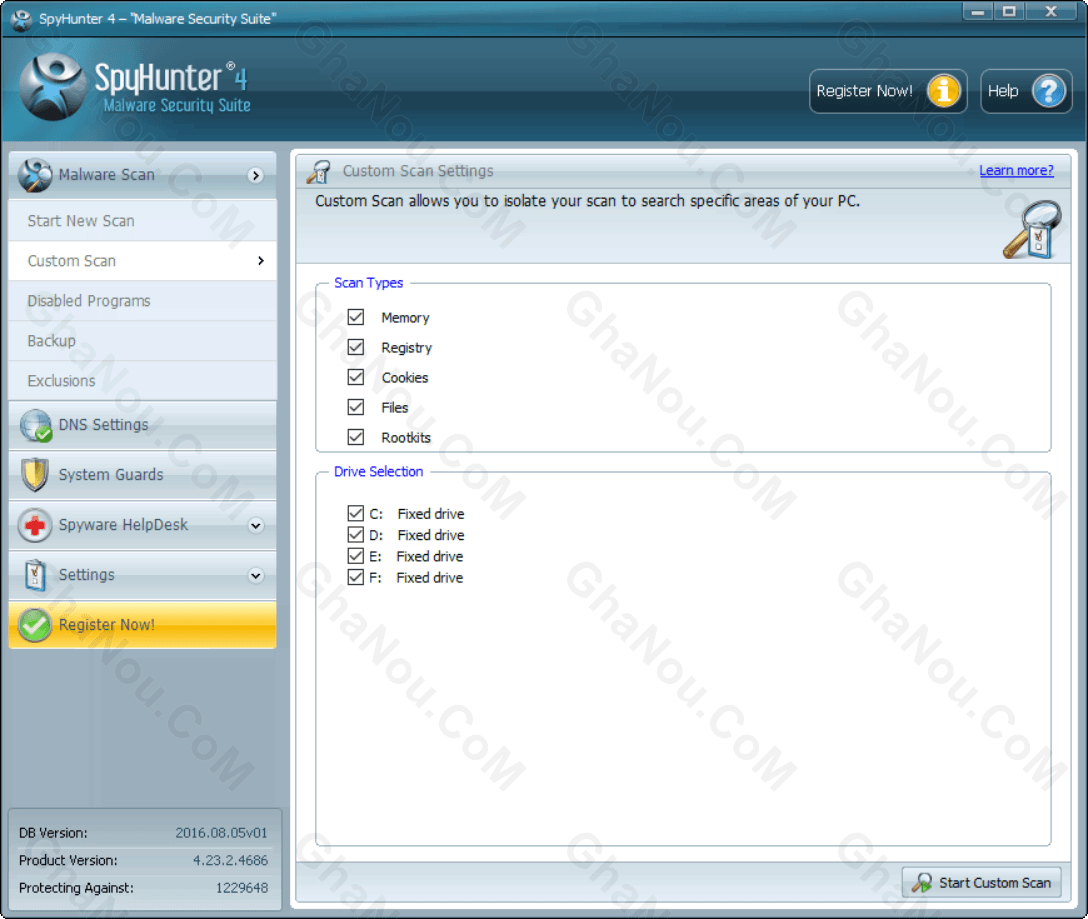Expand the Settings dropdown arrow
Viewport: 1088px width, 919px height.
(255, 575)
